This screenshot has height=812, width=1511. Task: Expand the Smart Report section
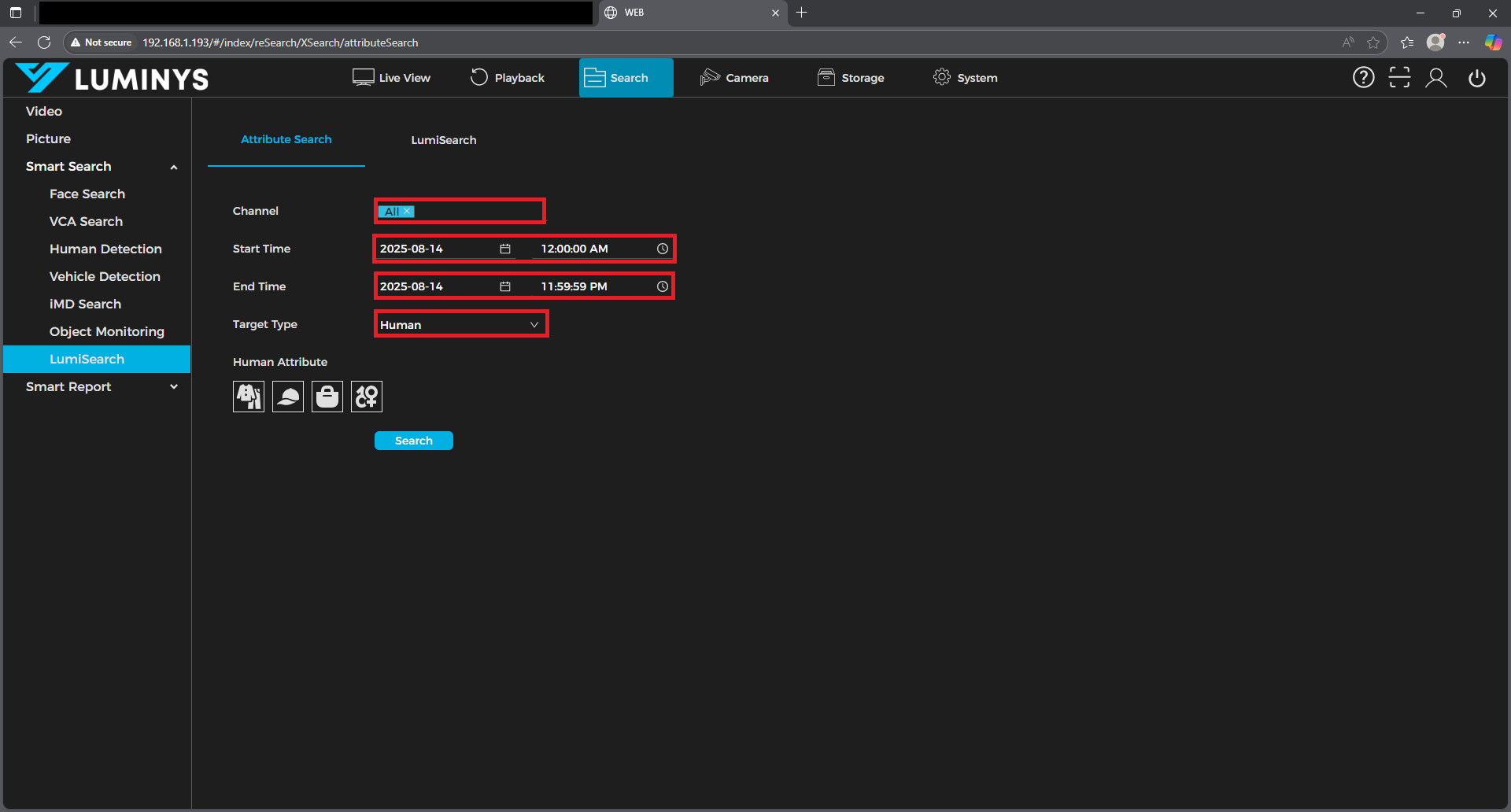174,387
